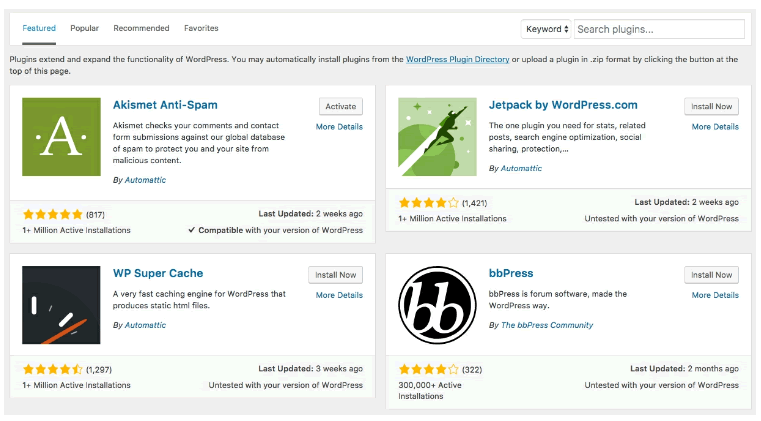The image size is (761, 421).
Task: Click '300,000+ Active Installations' text
Action: (x=430, y=390)
